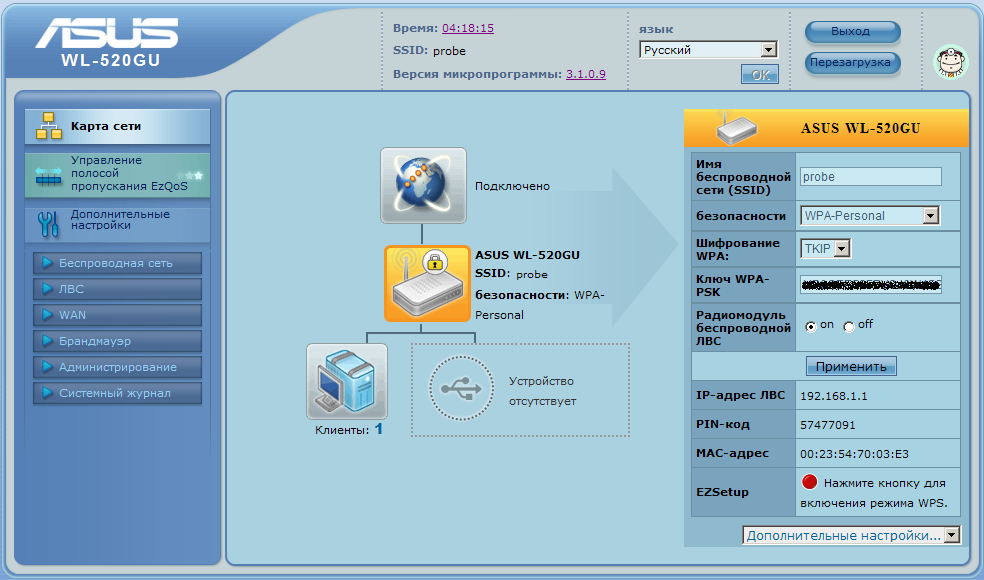The height and width of the screenshot is (580, 984).
Task: Turn the wireless radio off
Action: tap(849, 326)
